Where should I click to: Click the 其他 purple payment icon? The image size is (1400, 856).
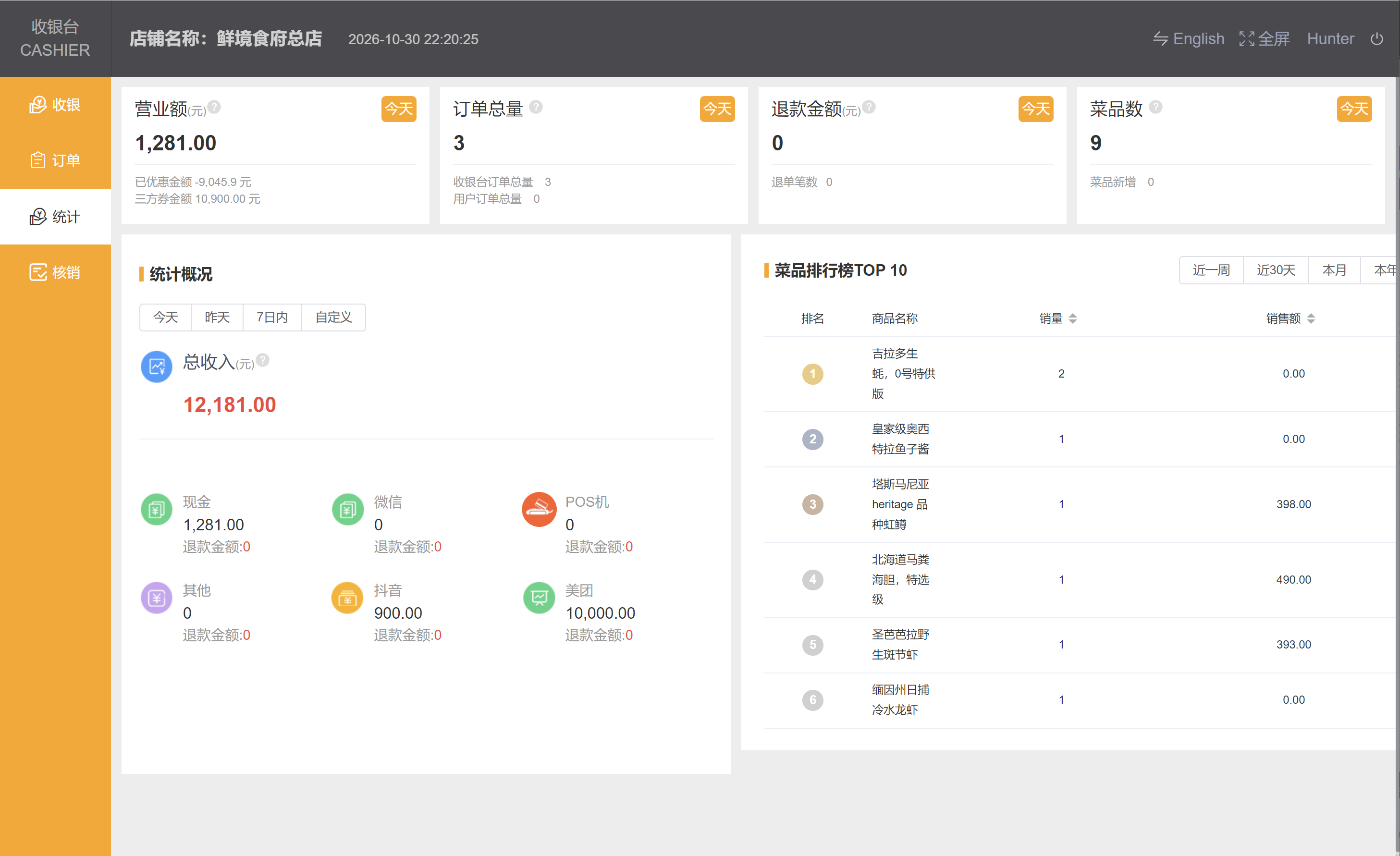tap(157, 598)
